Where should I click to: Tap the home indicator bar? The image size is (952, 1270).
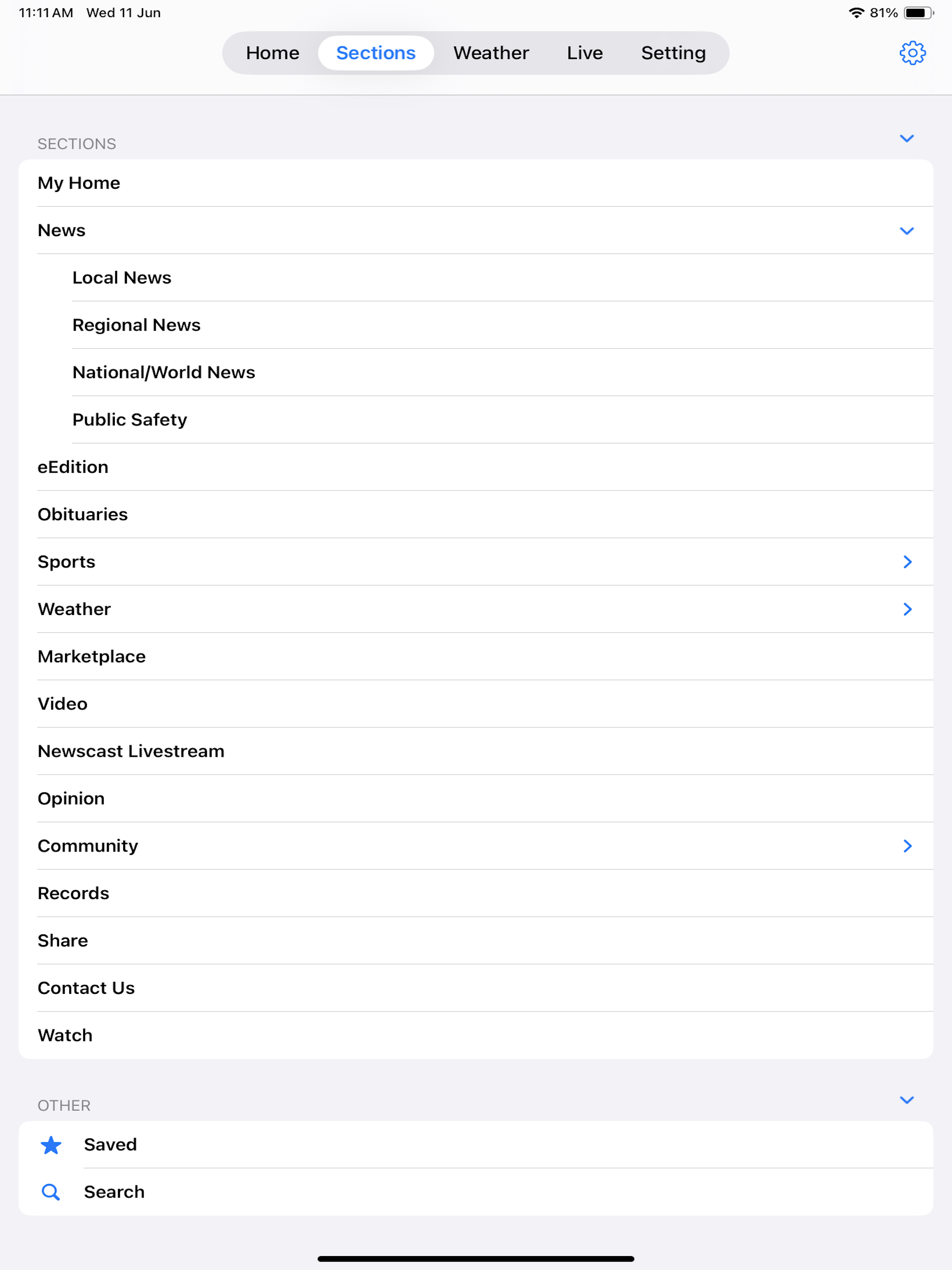pos(476,1258)
